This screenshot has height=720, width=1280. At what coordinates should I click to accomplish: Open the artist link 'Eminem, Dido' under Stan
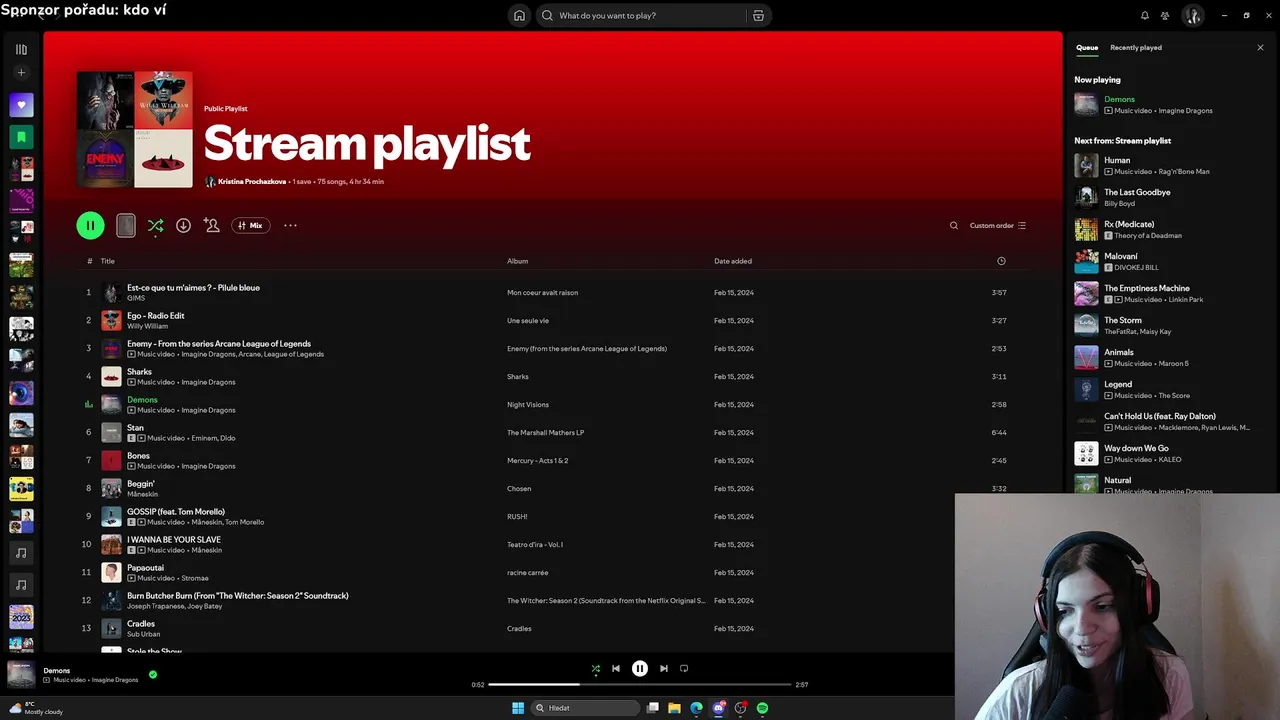coord(213,438)
